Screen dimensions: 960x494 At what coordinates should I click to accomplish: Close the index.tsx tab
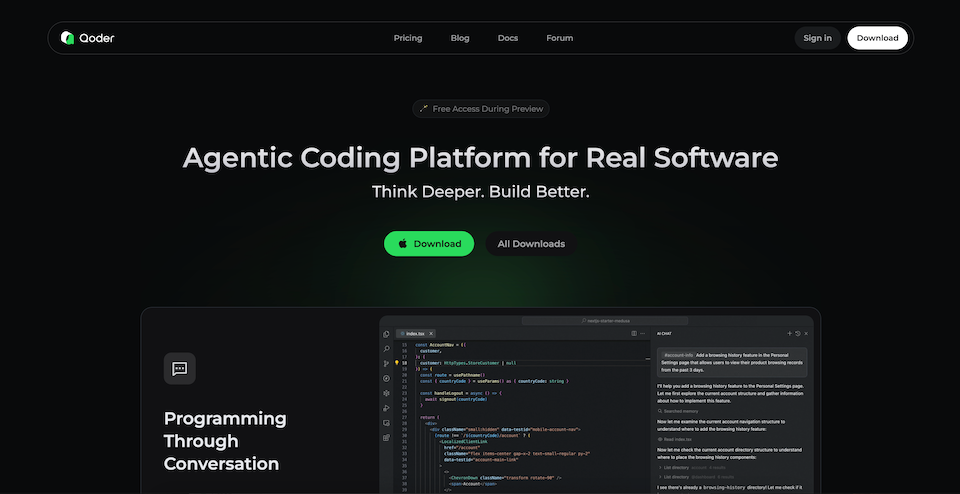(431, 334)
